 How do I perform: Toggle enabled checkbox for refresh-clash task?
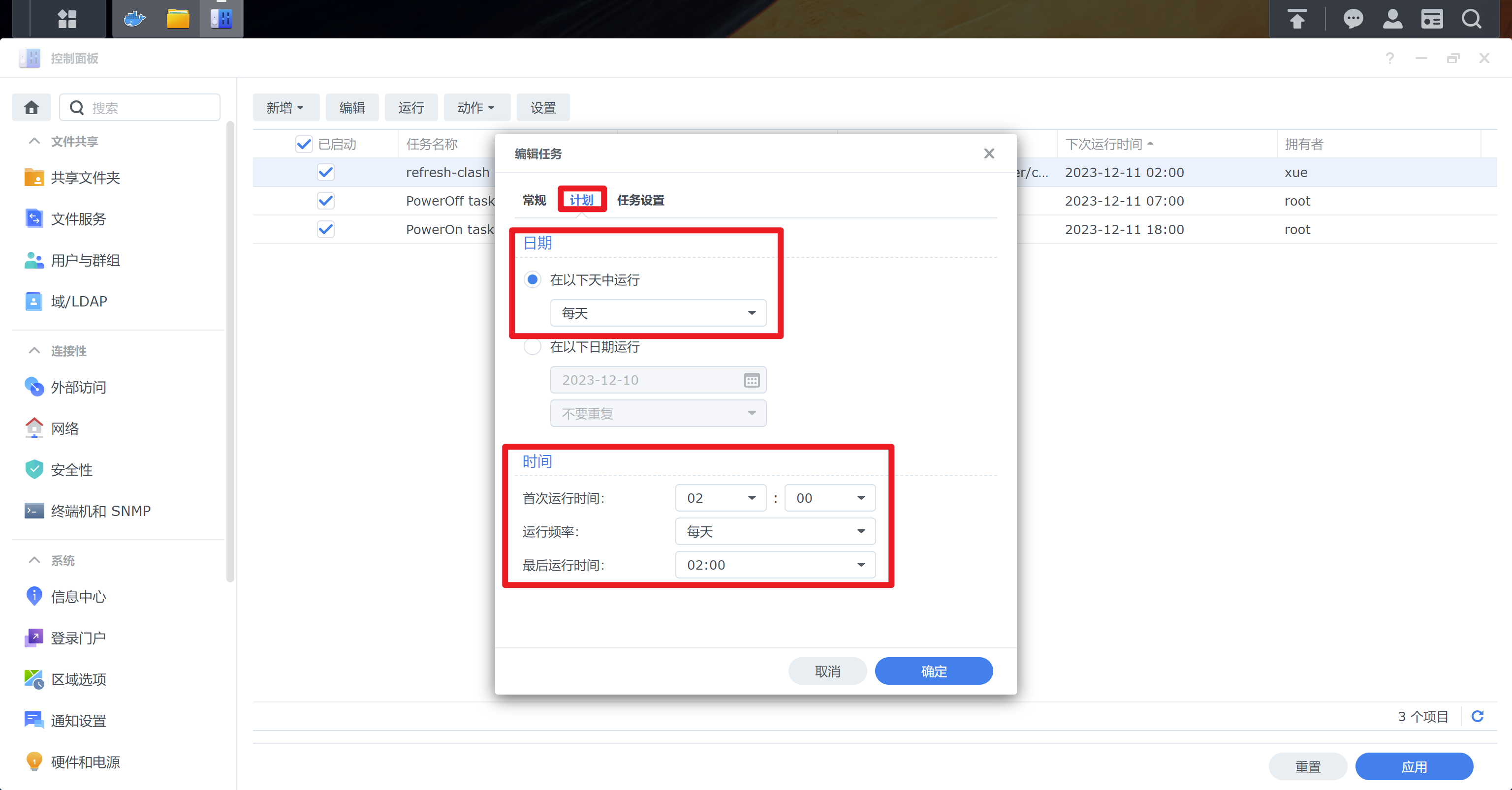tap(326, 173)
